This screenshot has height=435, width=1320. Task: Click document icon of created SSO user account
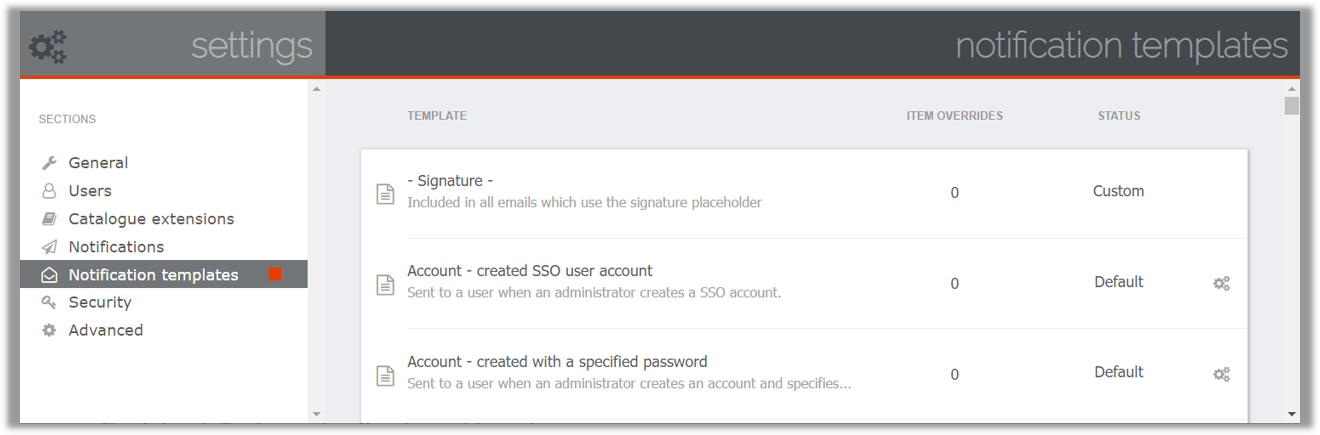[x=385, y=285]
